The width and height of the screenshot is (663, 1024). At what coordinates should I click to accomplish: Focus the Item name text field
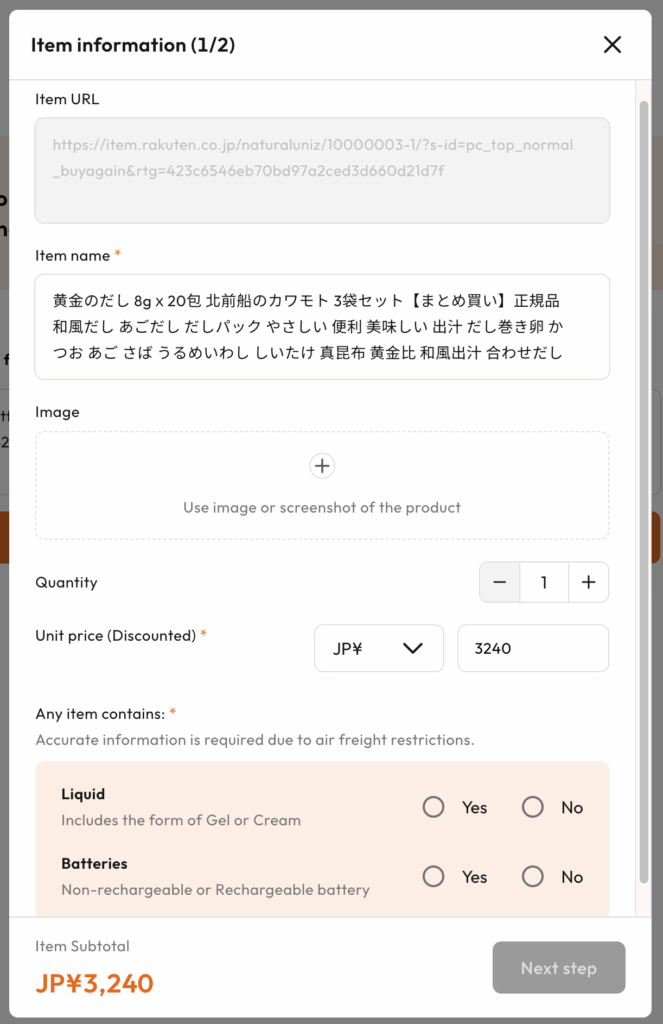coord(322,327)
